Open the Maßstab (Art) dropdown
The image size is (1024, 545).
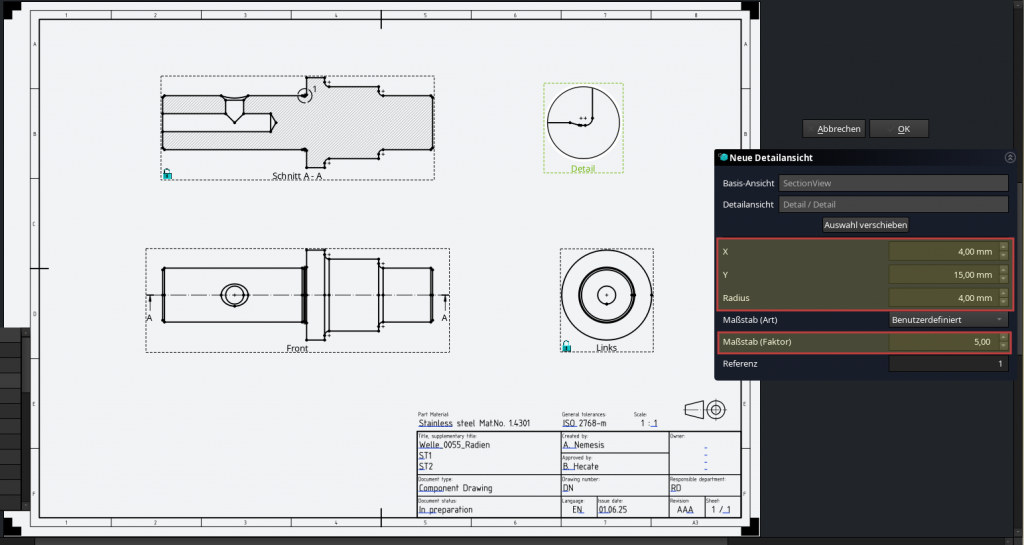click(x=948, y=319)
